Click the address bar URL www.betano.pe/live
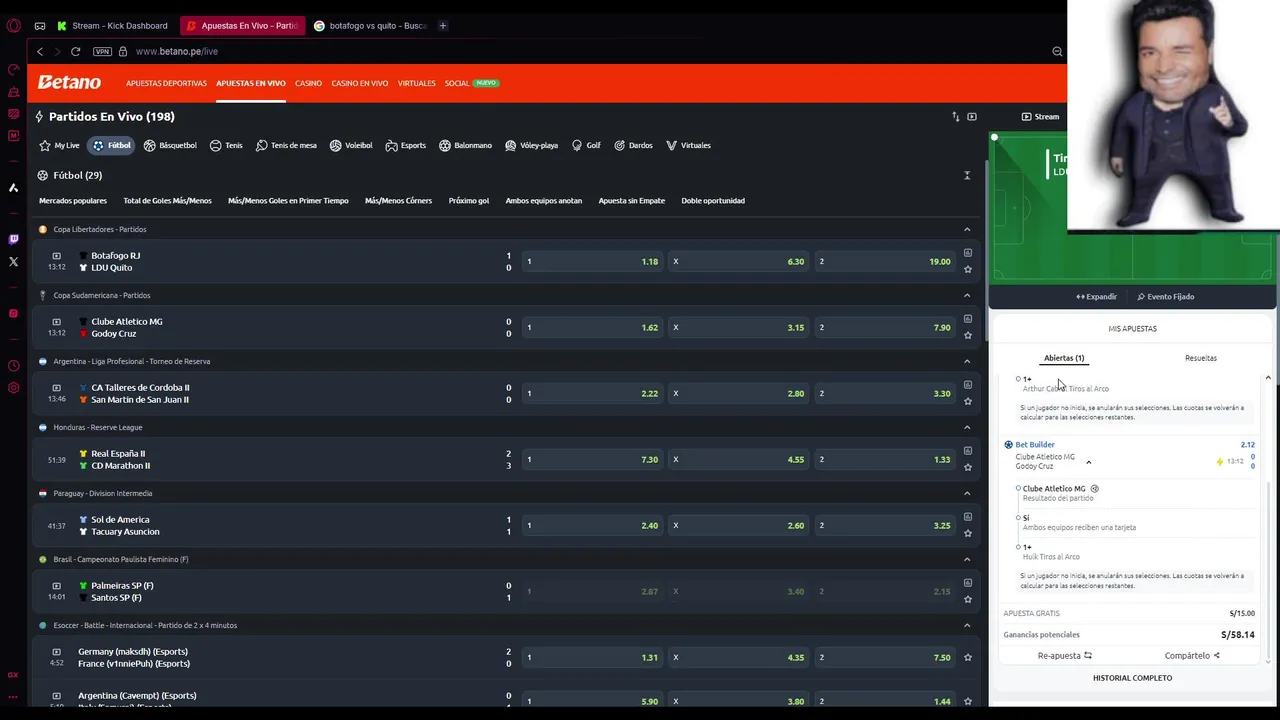 click(x=176, y=51)
